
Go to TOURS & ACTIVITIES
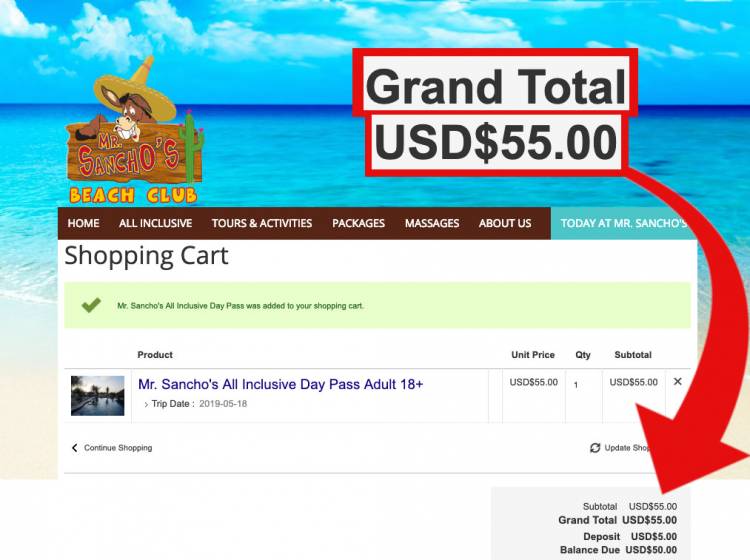[x=262, y=223]
